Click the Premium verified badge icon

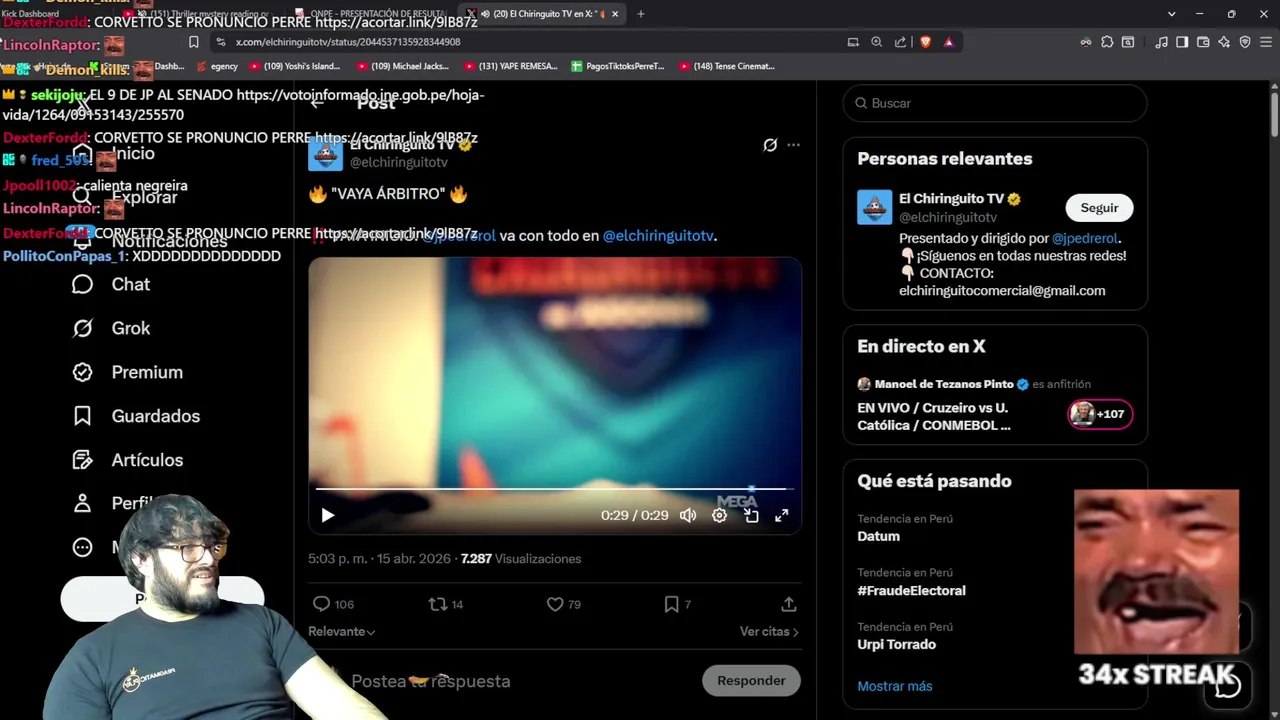click(x=83, y=372)
